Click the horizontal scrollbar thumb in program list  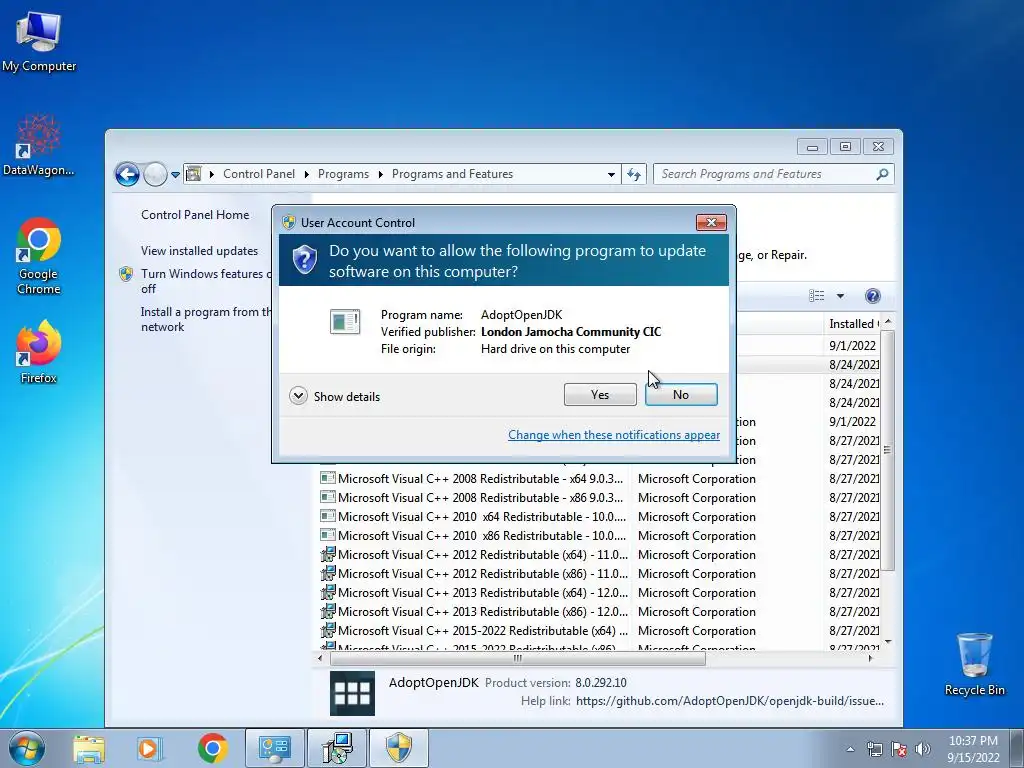[x=517, y=658]
